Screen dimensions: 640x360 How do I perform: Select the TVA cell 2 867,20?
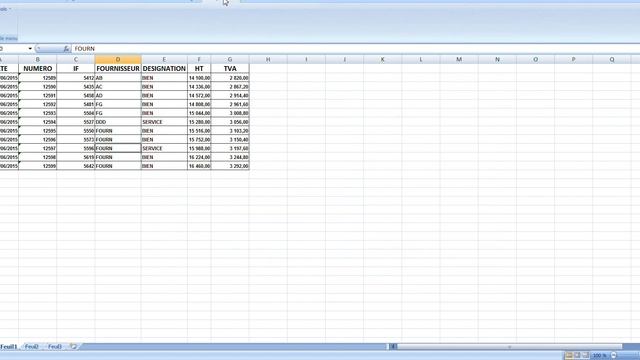(x=230, y=87)
